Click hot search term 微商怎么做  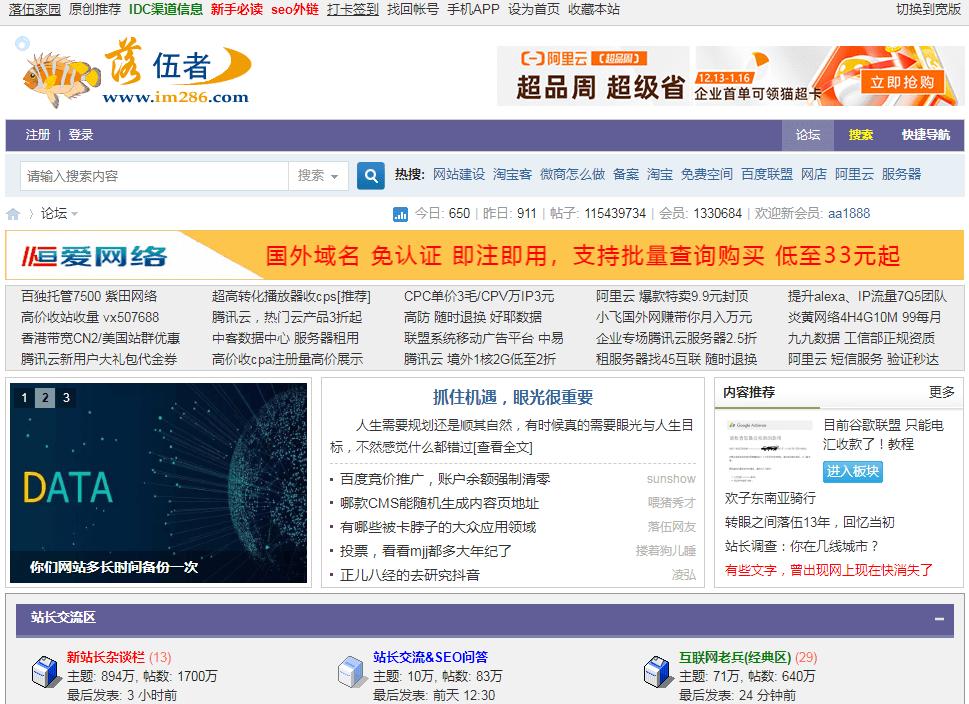572,174
